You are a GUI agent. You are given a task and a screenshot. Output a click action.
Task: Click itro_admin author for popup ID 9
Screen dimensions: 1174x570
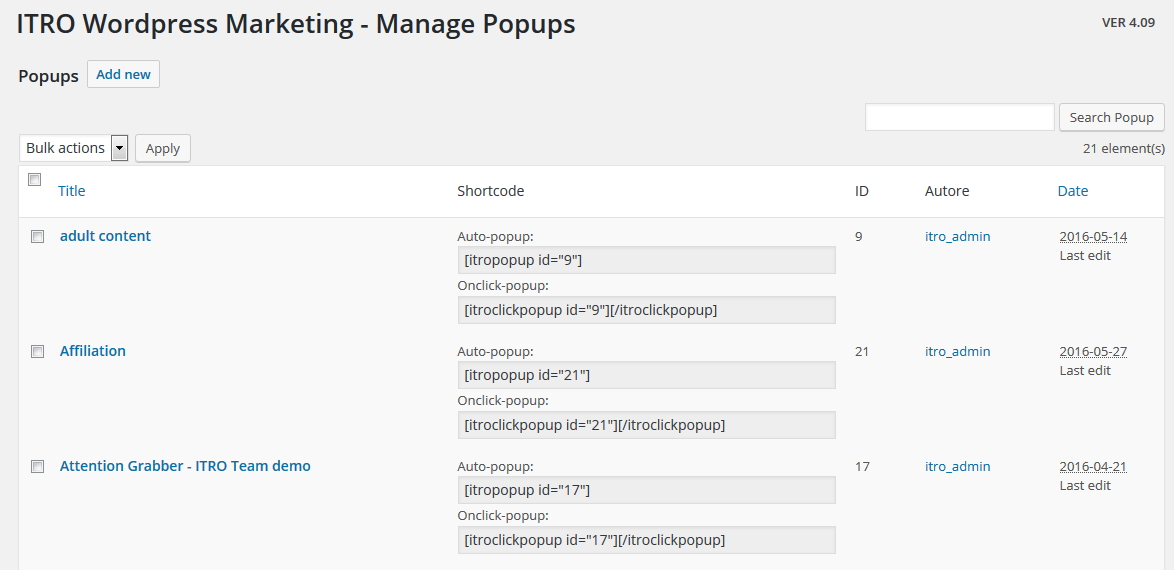(957, 236)
